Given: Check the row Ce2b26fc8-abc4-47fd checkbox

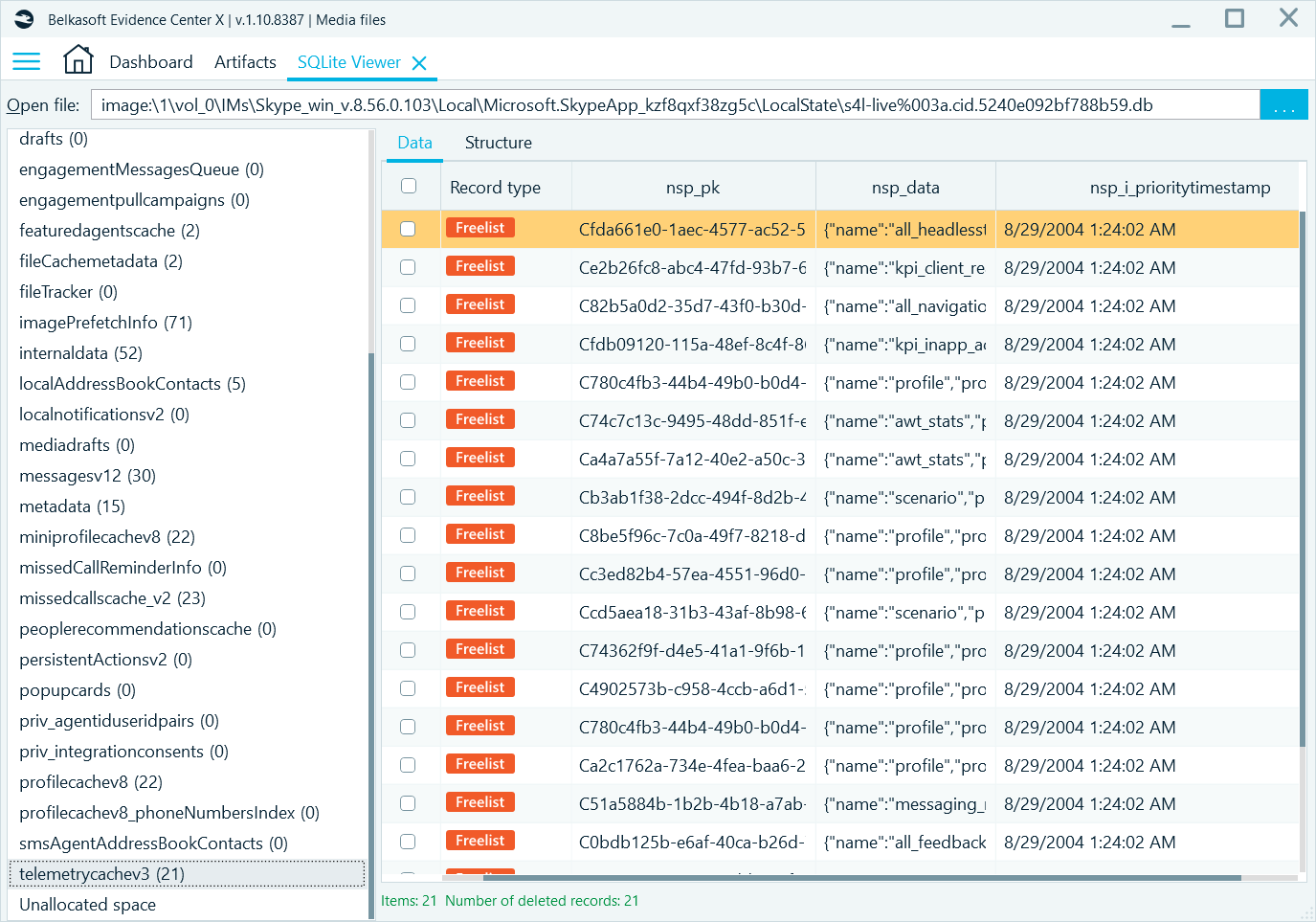Looking at the screenshot, I should coord(408,267).
